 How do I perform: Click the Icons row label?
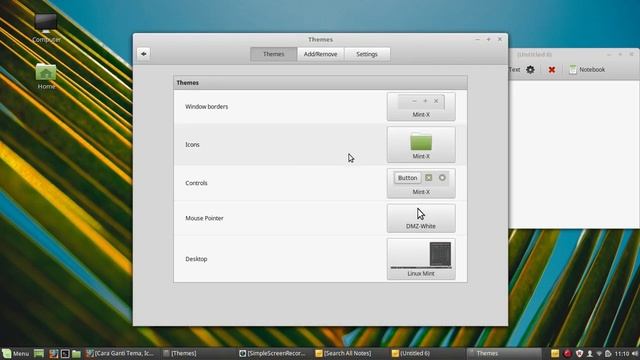192,144
